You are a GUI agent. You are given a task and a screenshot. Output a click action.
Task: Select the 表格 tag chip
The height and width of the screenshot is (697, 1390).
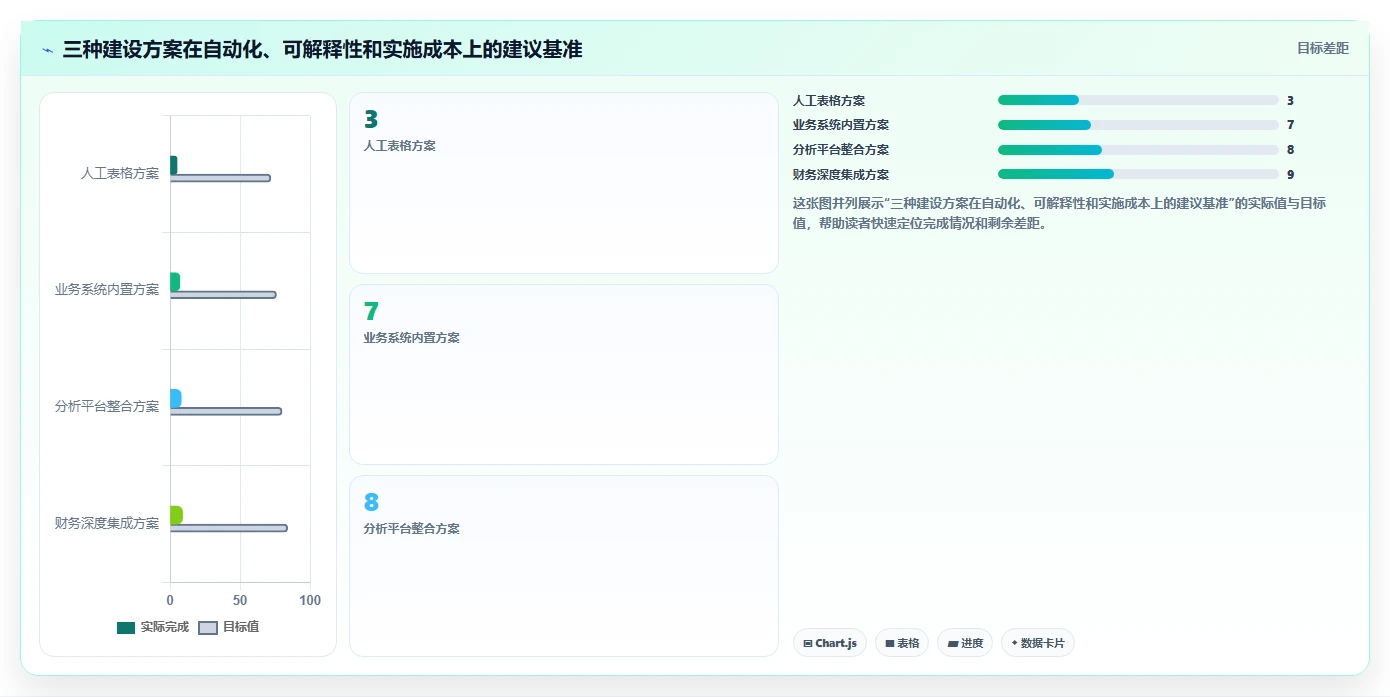[x=902, y=643]
